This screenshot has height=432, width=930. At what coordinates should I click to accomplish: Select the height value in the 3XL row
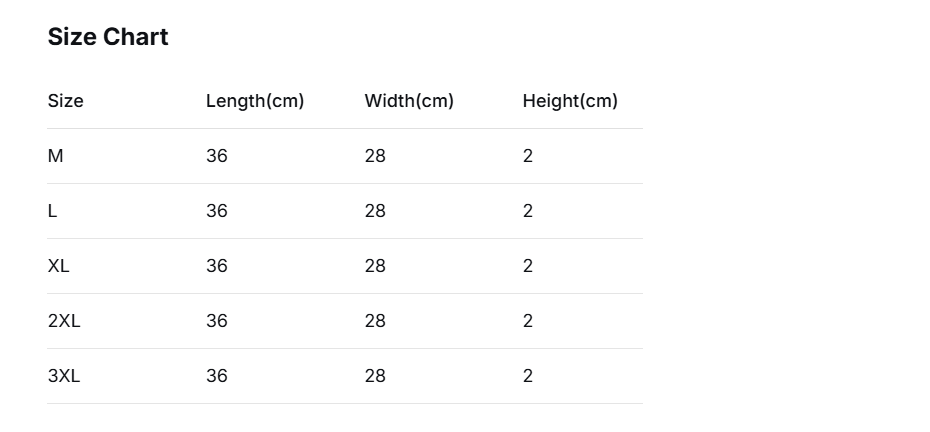(528, 376)
